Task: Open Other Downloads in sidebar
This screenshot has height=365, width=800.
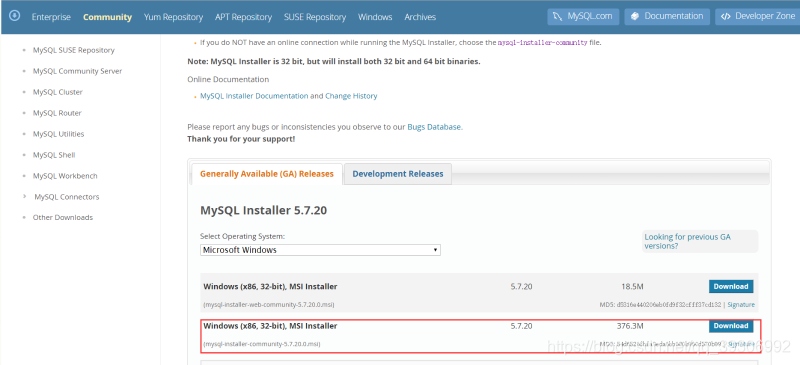Action: tap(63, 217)
